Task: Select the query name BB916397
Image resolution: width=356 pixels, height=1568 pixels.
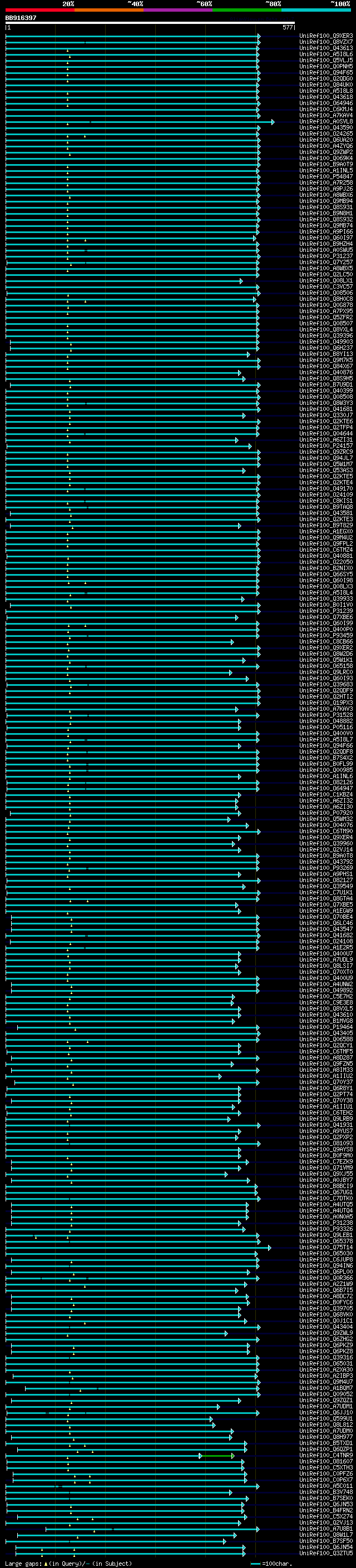Action: (21, 18)
